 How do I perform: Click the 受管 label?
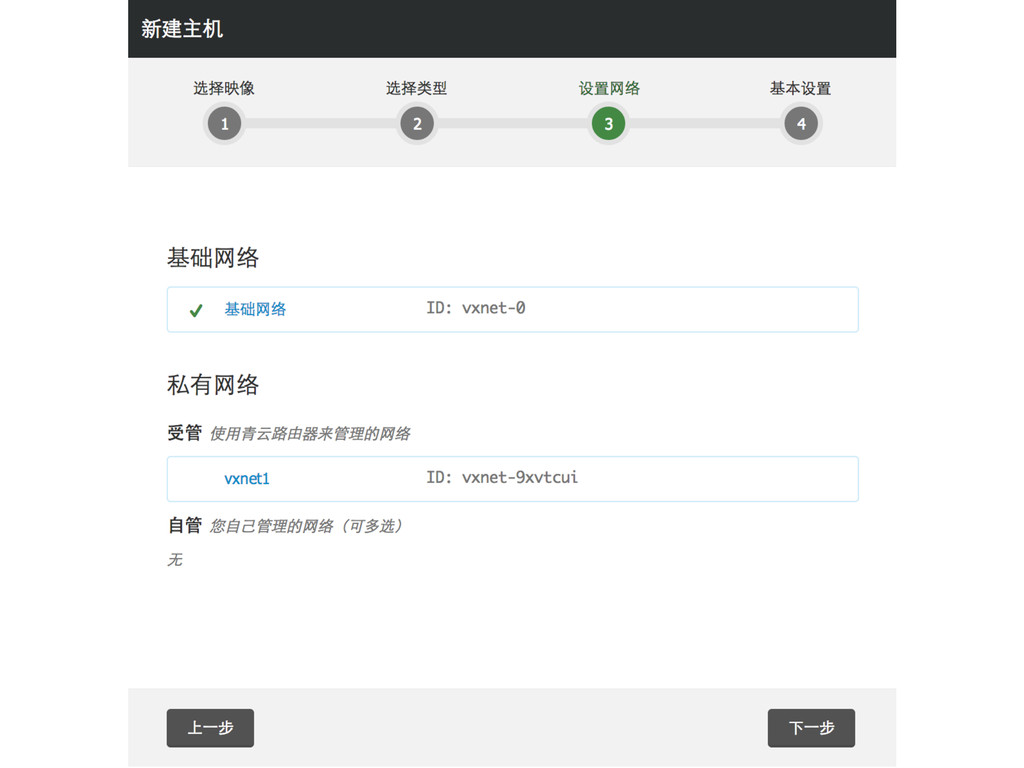(x=185, y=433)
